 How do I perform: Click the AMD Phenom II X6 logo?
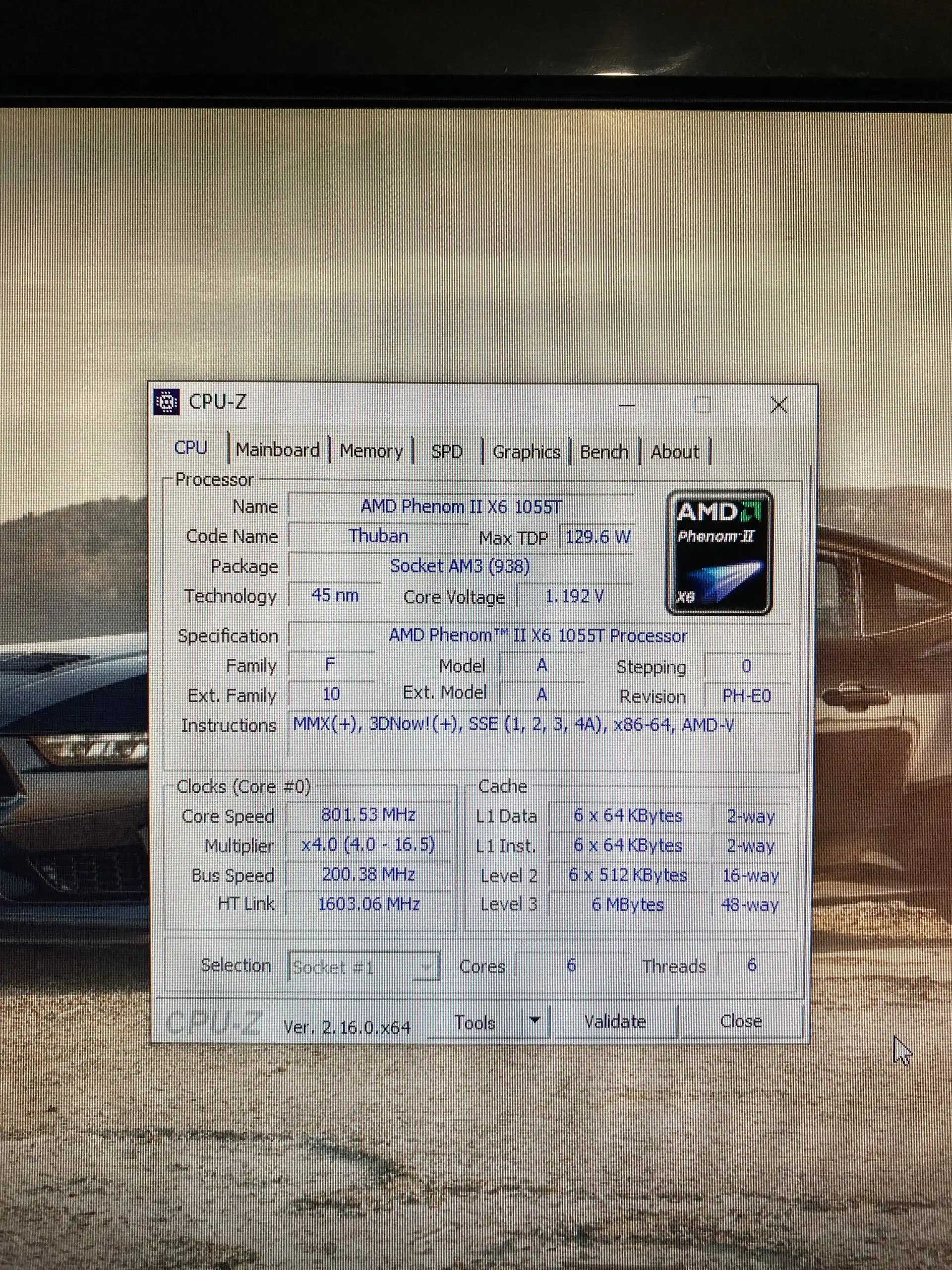719,554
